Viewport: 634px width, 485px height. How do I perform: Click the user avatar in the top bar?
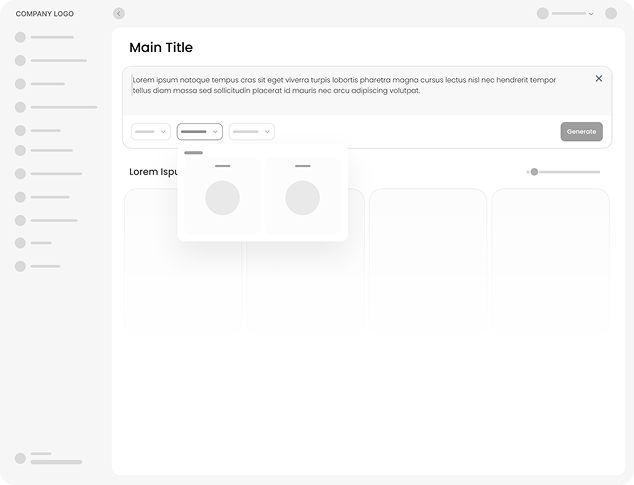pyautogui.click(x=543, y=14)
